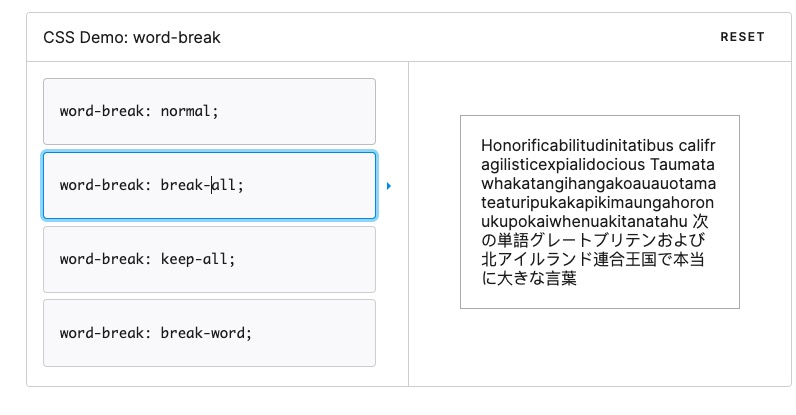
Task: Click 'word-break' property name in the break-all line
Action: click(x=101, y=185)
